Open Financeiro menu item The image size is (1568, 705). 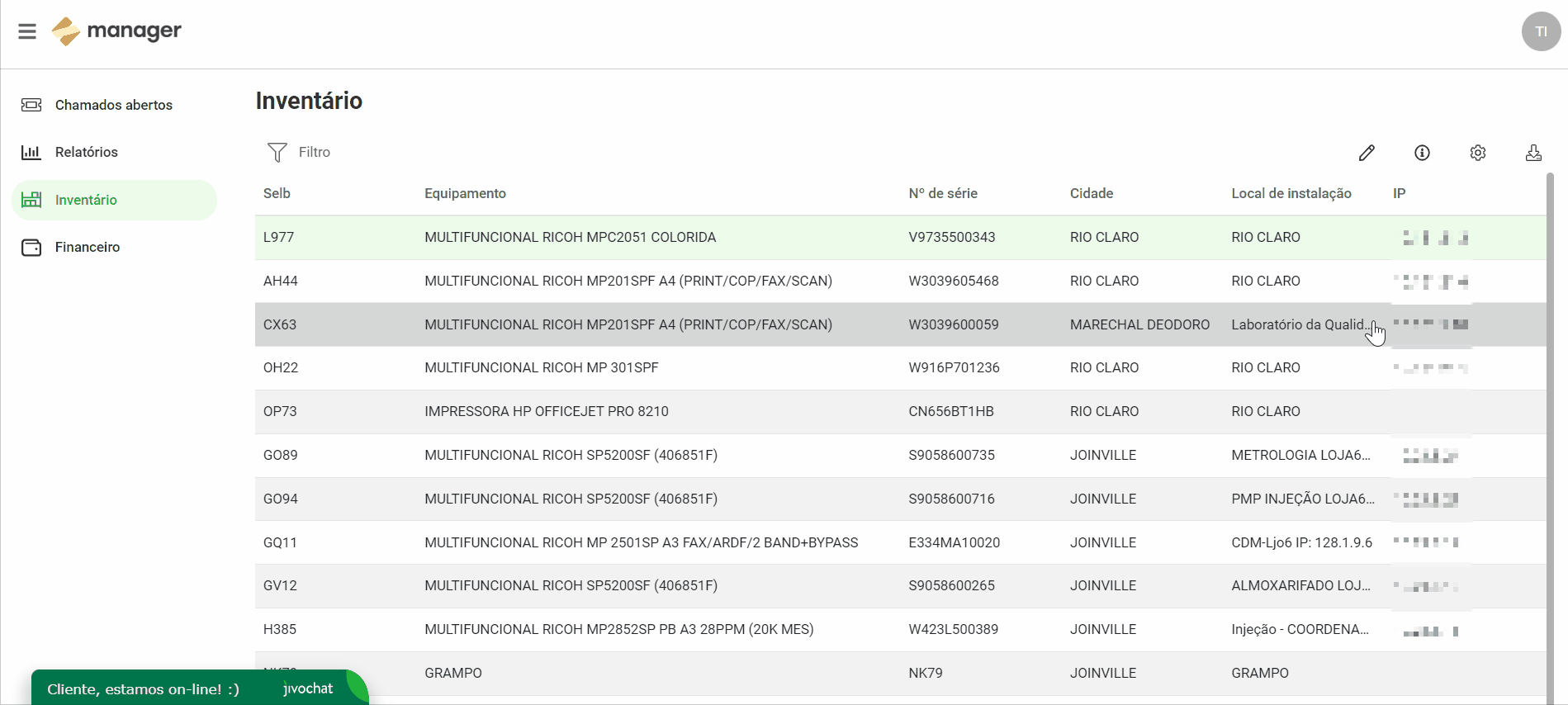tap(114, 247)
